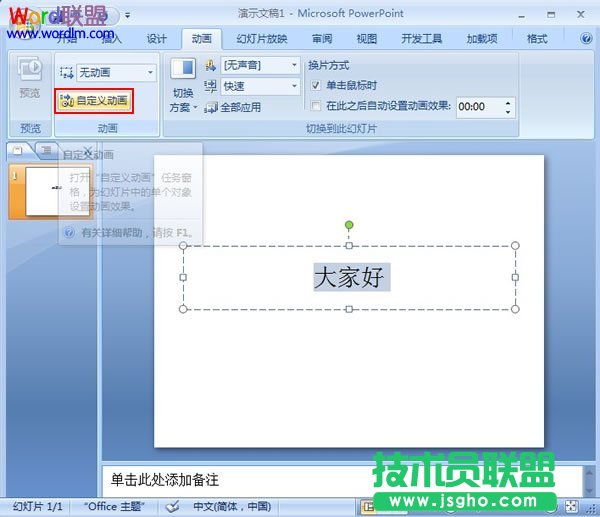Enable the 在此之后自动设置动画效果 checkbox
The image size is (600, 517).
click(316, 105)
